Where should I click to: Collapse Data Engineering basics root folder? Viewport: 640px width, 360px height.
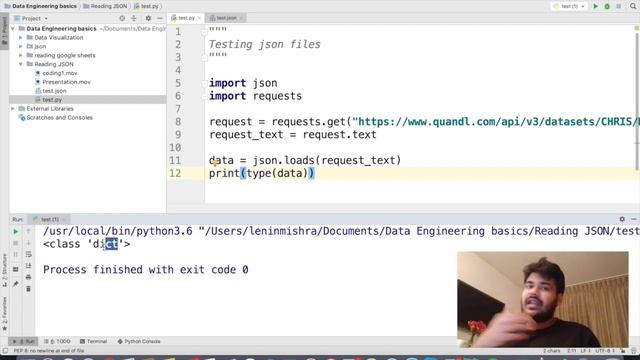[x=13, y=29]
